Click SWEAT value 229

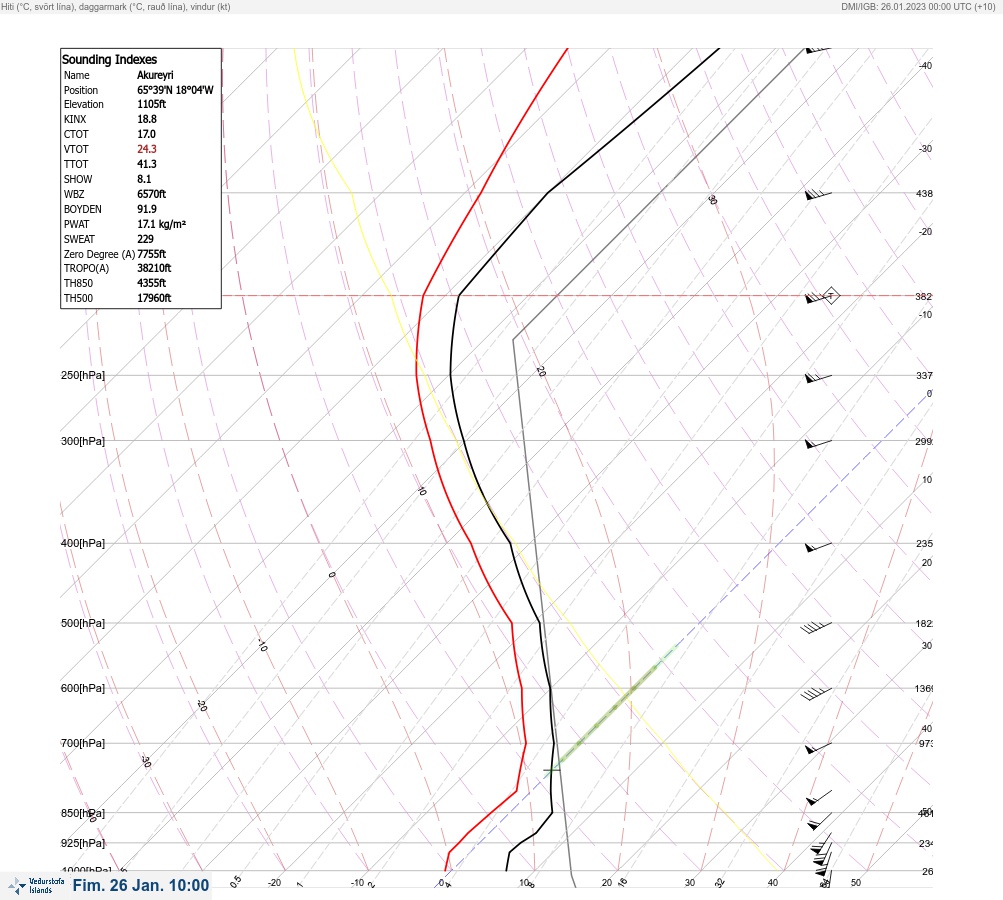click(145, 239)
